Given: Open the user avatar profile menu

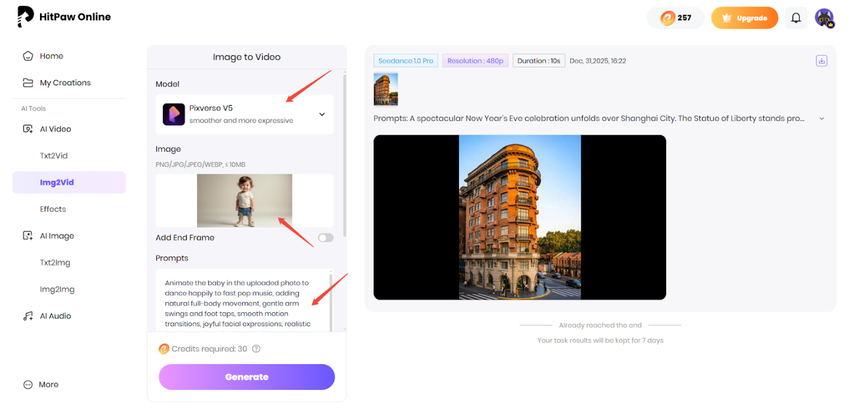Looking at the screenshot, I should pos(825,18).
